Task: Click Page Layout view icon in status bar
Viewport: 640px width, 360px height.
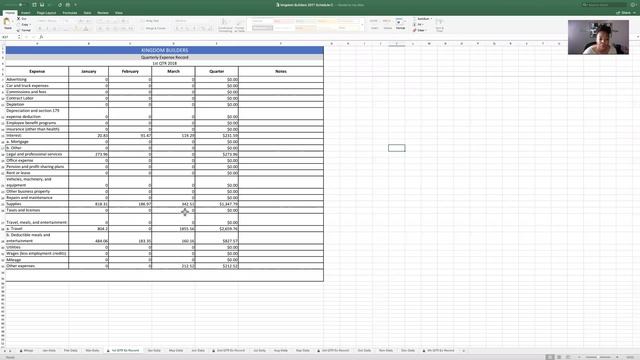Action: pos(559,357)
